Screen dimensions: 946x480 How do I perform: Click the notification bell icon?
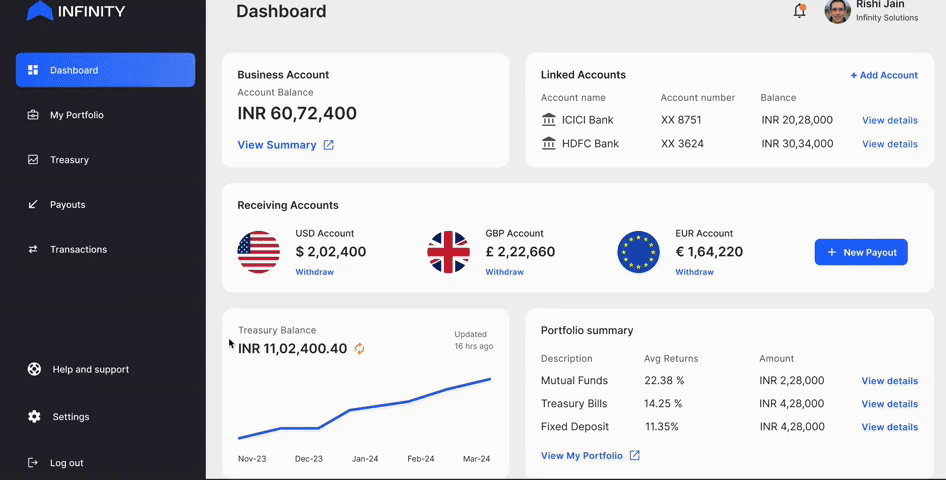click(x=799, y=11)
